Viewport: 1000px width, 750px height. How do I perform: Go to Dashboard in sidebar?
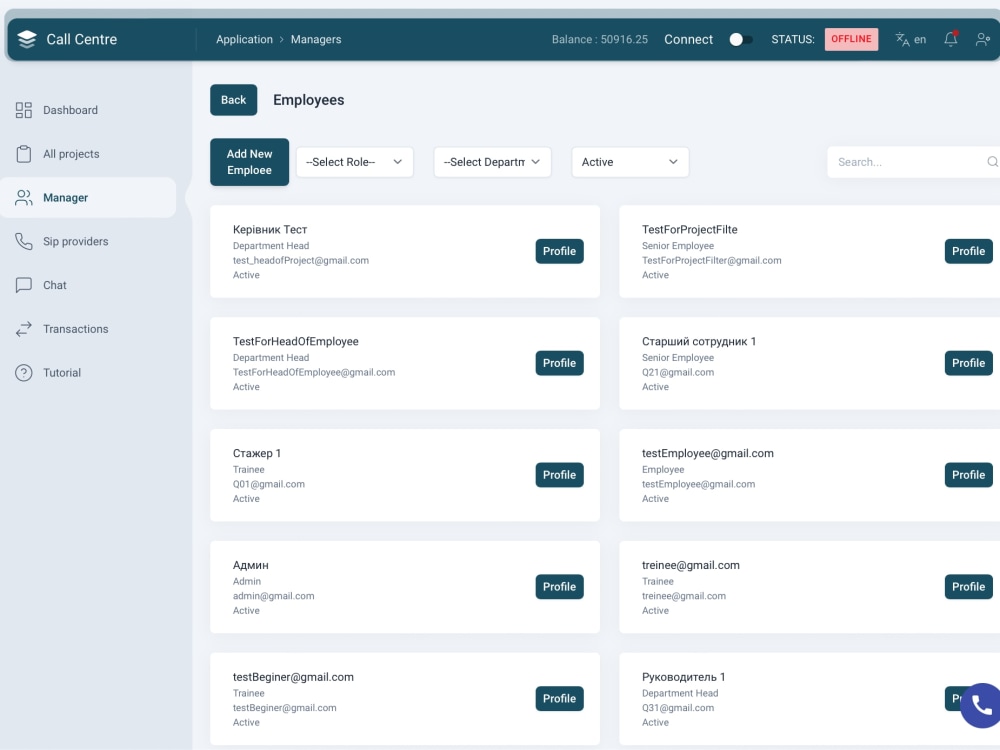pyautogui.click(x=70, y=110)
